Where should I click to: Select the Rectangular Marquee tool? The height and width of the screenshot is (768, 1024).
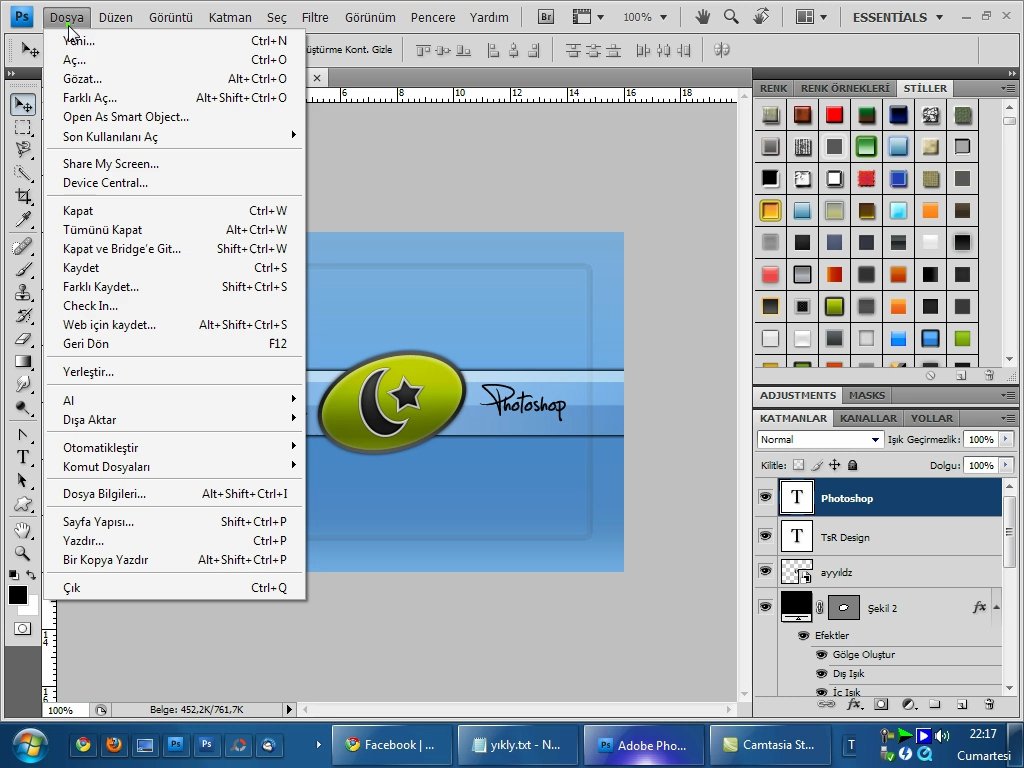pos(23,127)
